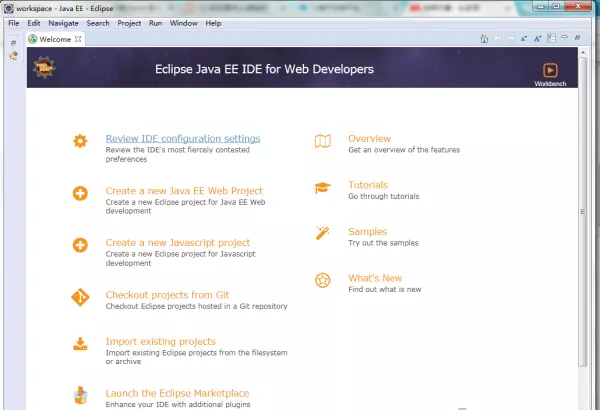Click the vertical scrollbar thumb
600x410 pixels.
click(x=582, y=212)
